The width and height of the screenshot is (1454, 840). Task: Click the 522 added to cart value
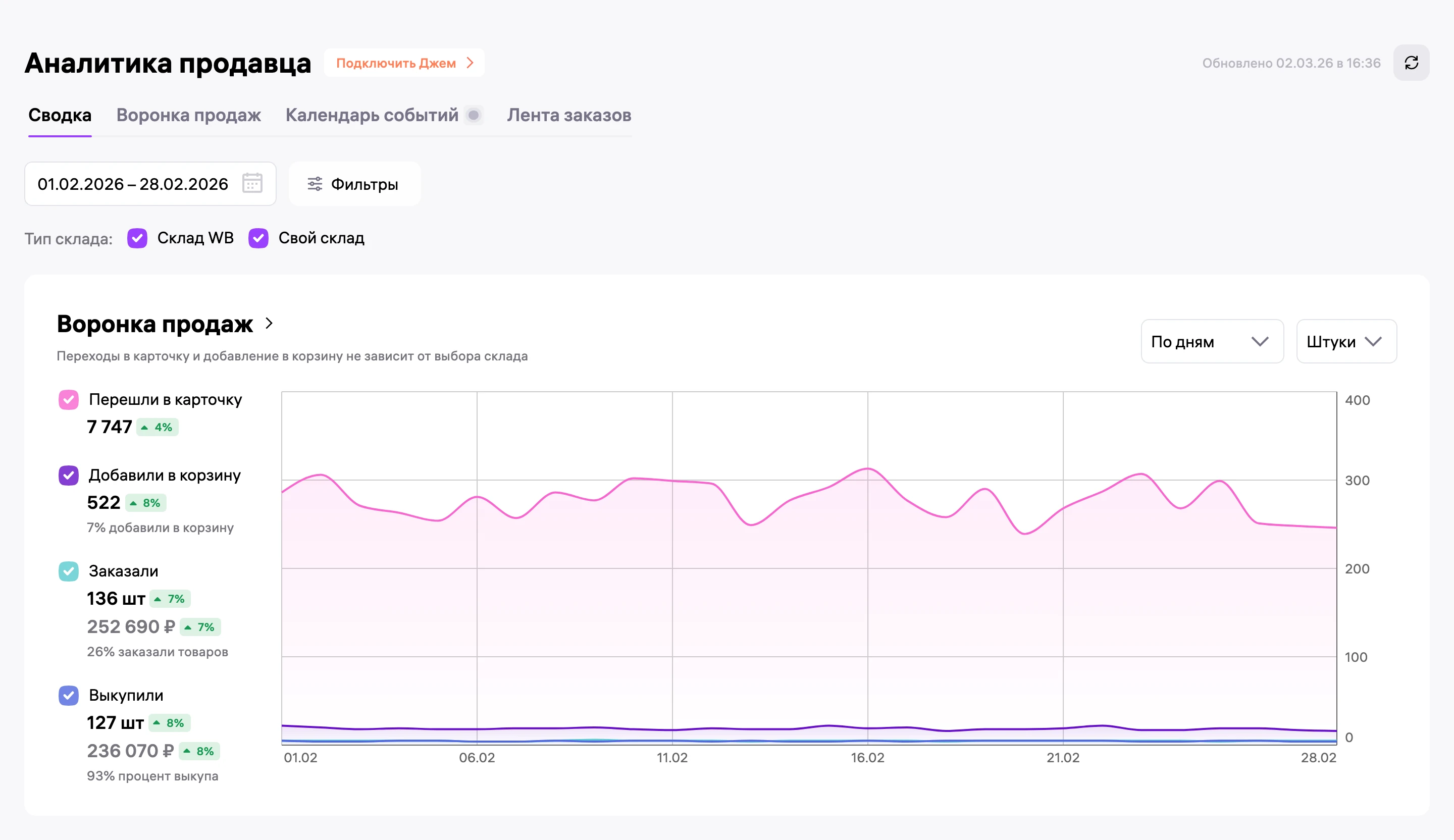[104, 502]
